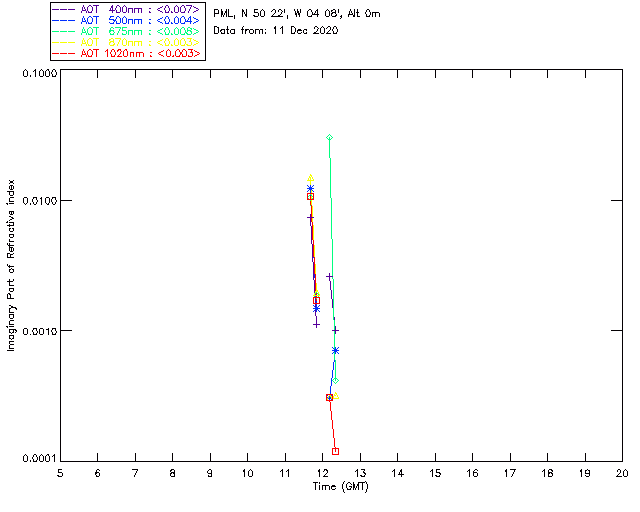Click the 0.0001 y-axis tick label
640x512 pixels.
click(x=39, y=459)
